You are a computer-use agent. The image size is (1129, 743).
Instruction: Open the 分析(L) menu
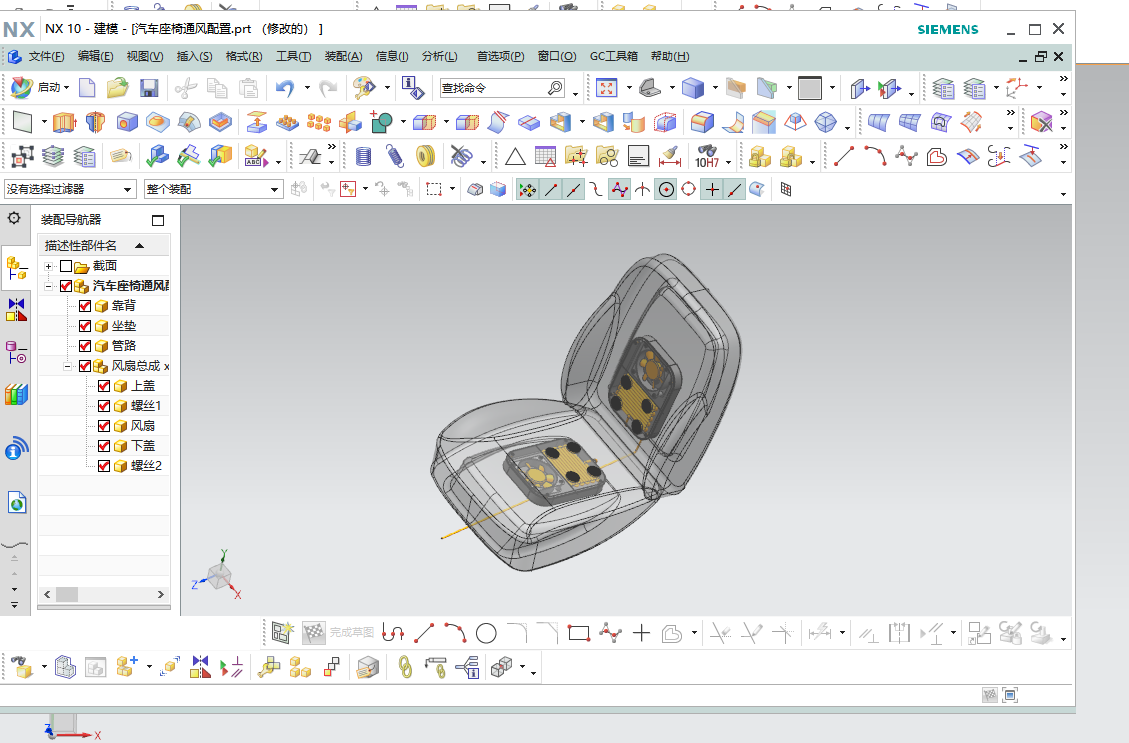pyautogui.click(x=439, y=56)
